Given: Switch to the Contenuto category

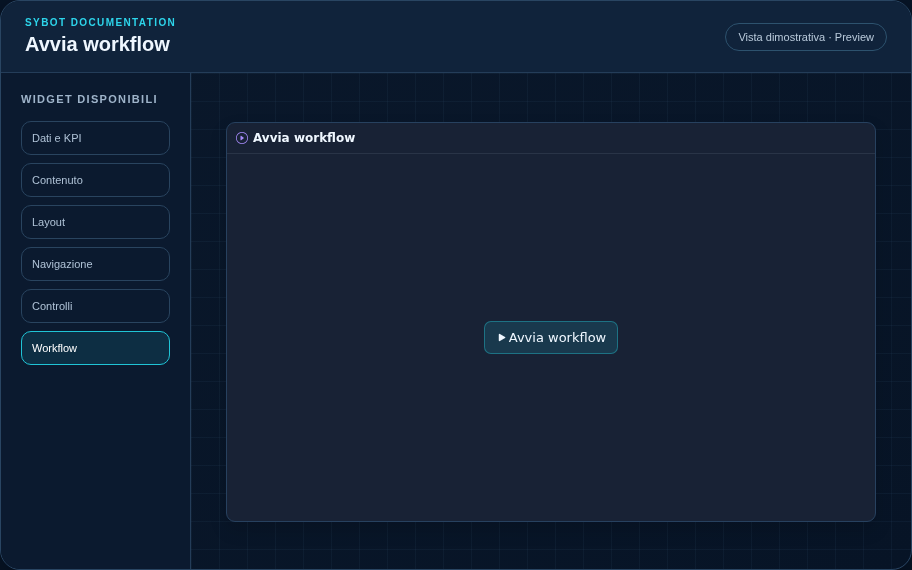Looking at the screenshot, I should click(x=95, y=180).
